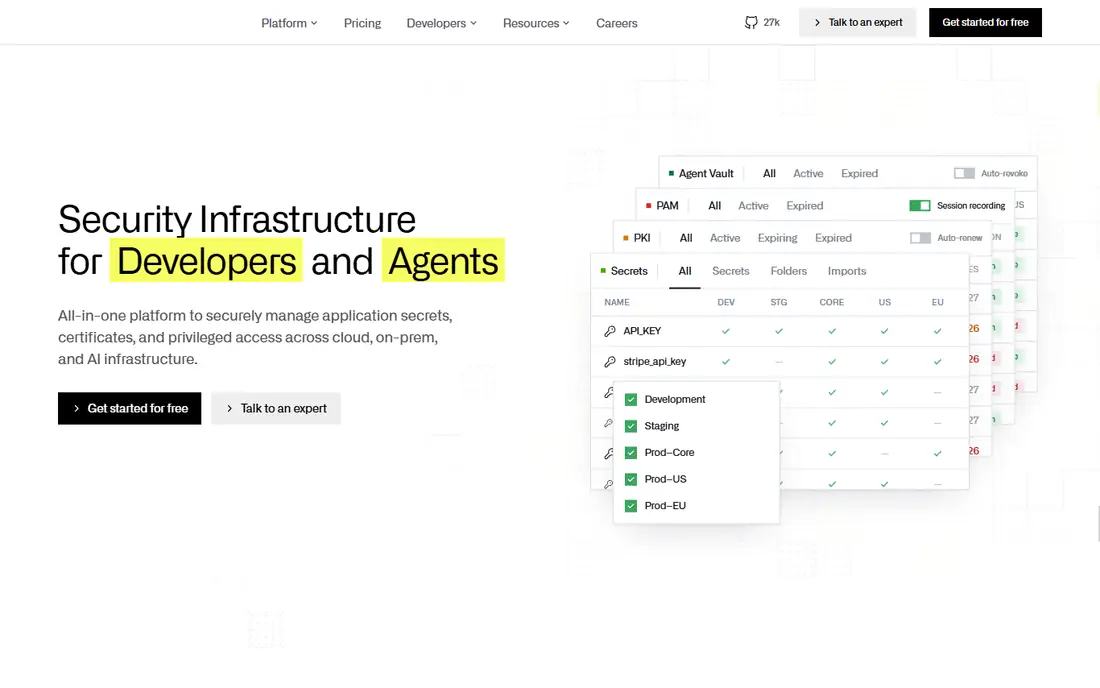
Task: Click the red square icon next to PAM
Action: [648, 205]
